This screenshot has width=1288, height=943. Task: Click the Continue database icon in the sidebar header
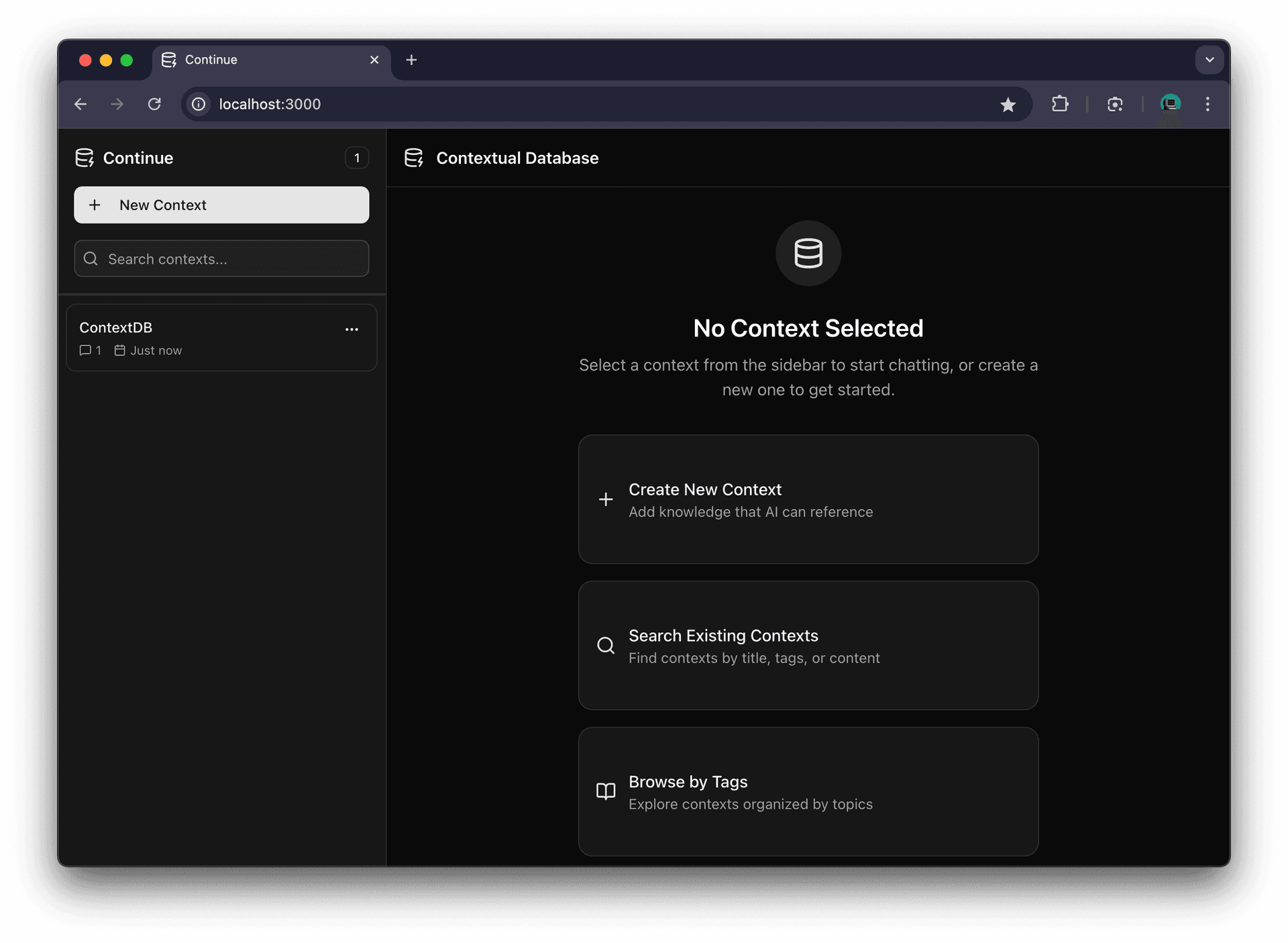[85, 158]
